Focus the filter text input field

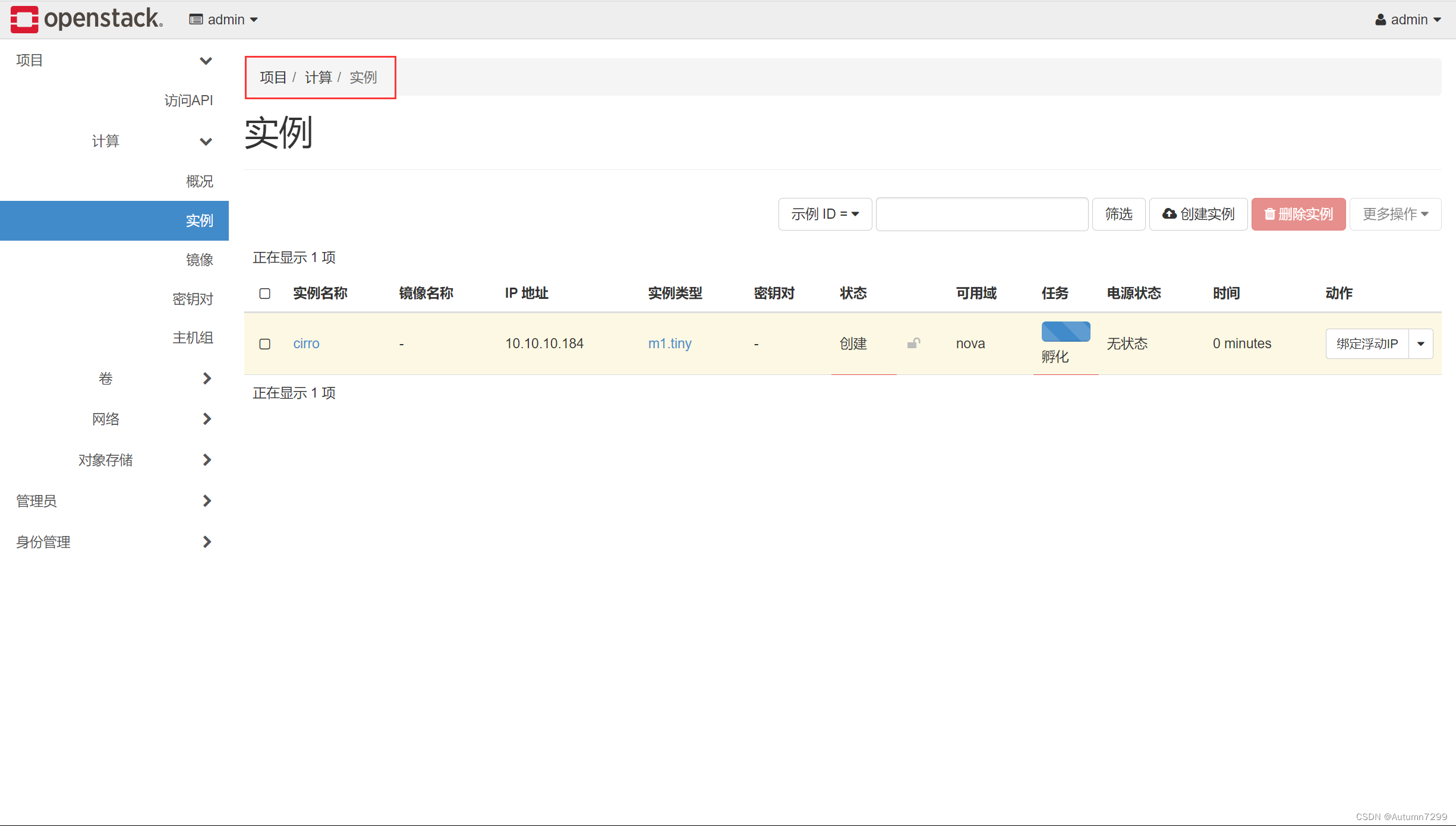982,214
